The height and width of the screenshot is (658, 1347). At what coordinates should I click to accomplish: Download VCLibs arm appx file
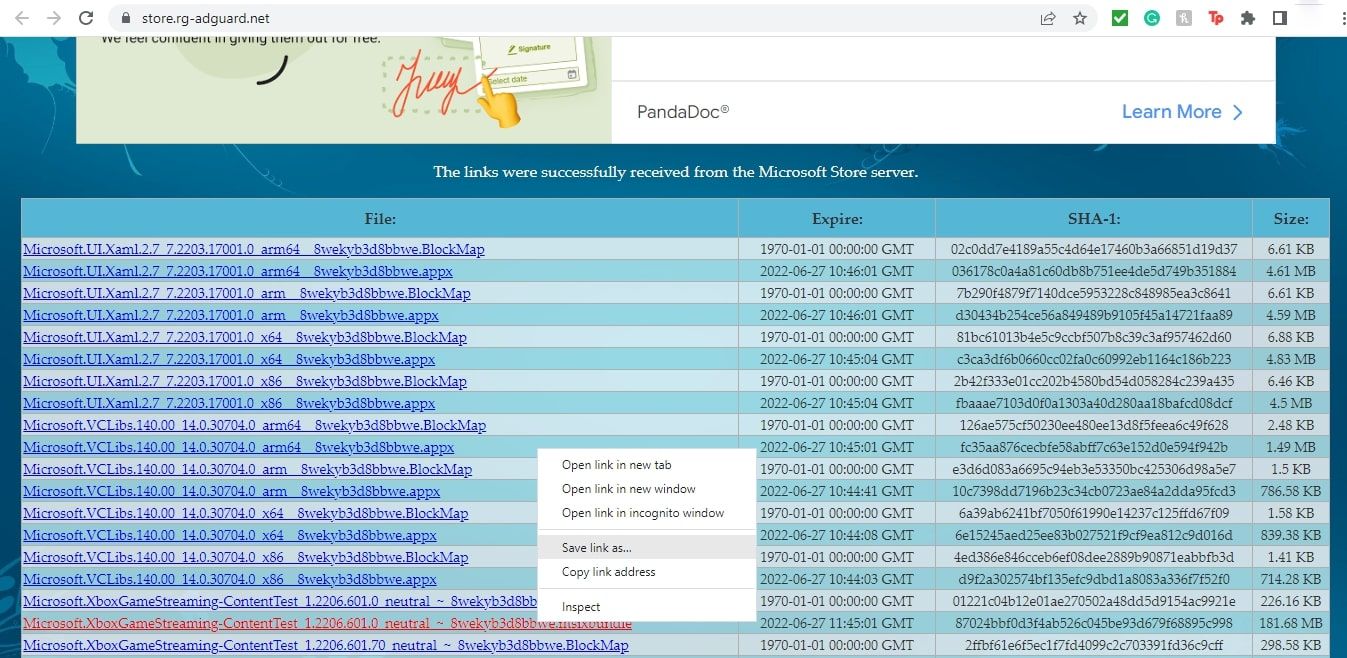pos(232,491)
